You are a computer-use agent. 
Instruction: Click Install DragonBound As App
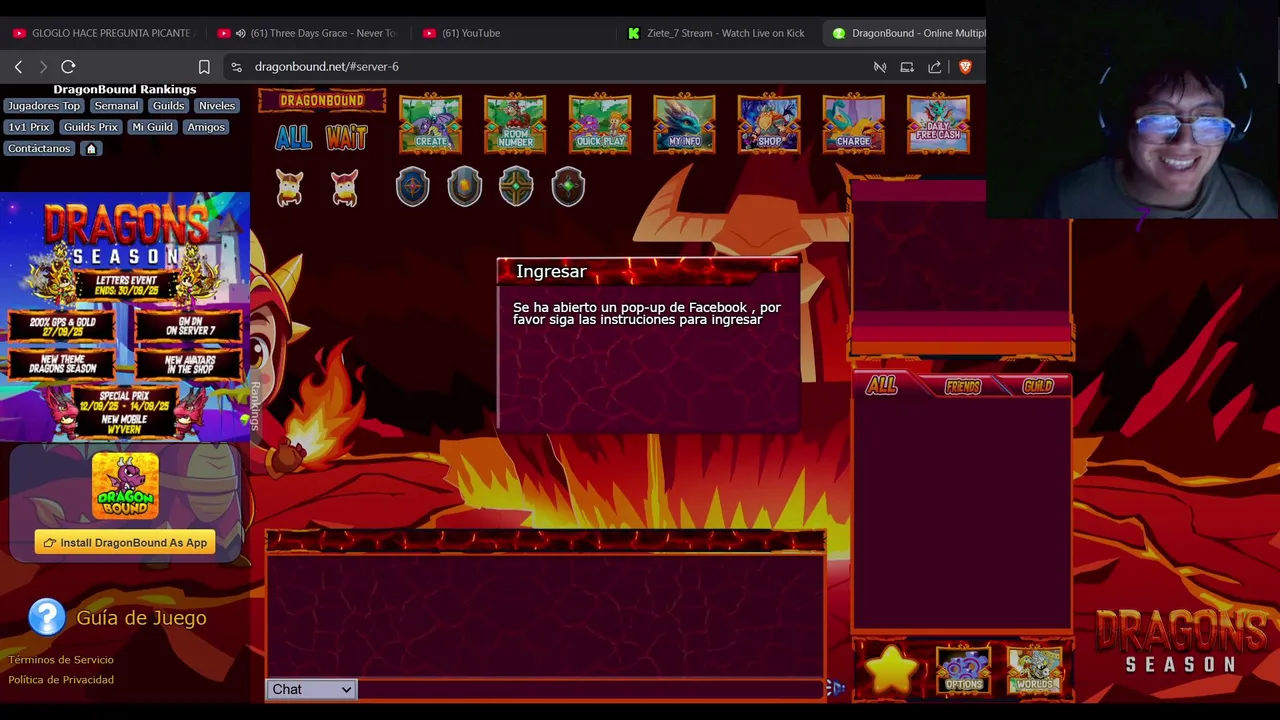click(125, 543)
